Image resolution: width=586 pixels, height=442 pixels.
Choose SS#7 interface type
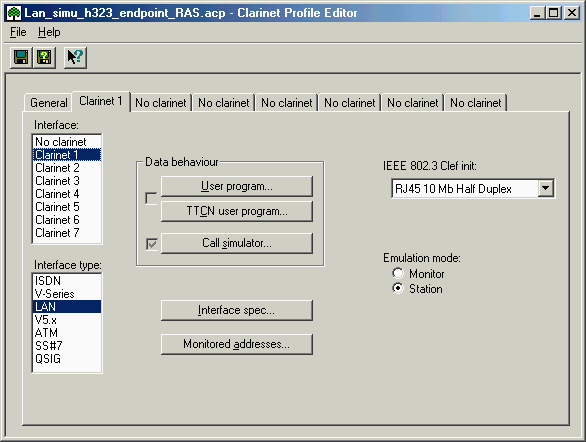coord(67,346)
